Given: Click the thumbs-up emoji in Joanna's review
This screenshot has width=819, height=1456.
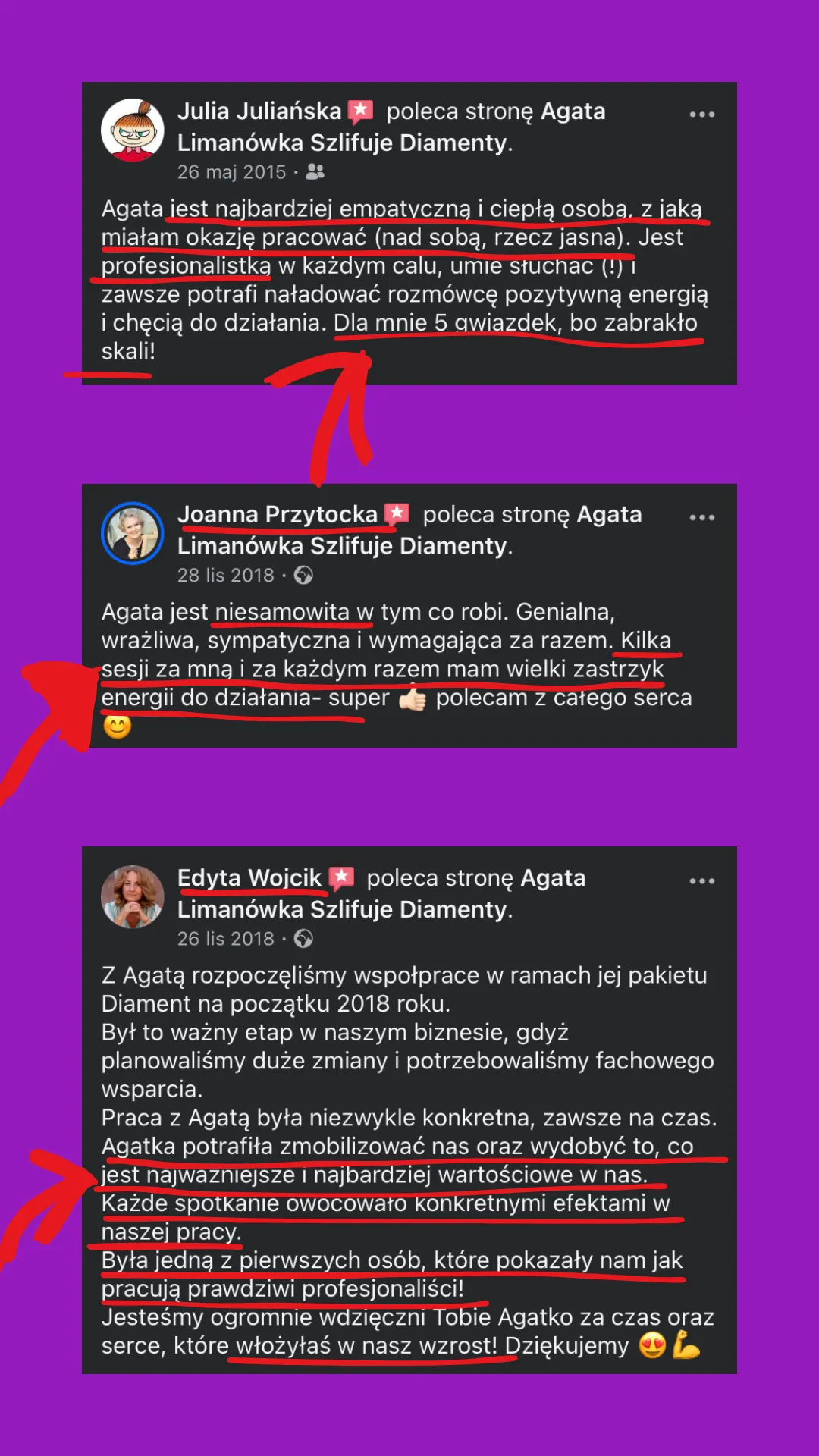Looking at the screenshot, I should (x=413, y=698).
